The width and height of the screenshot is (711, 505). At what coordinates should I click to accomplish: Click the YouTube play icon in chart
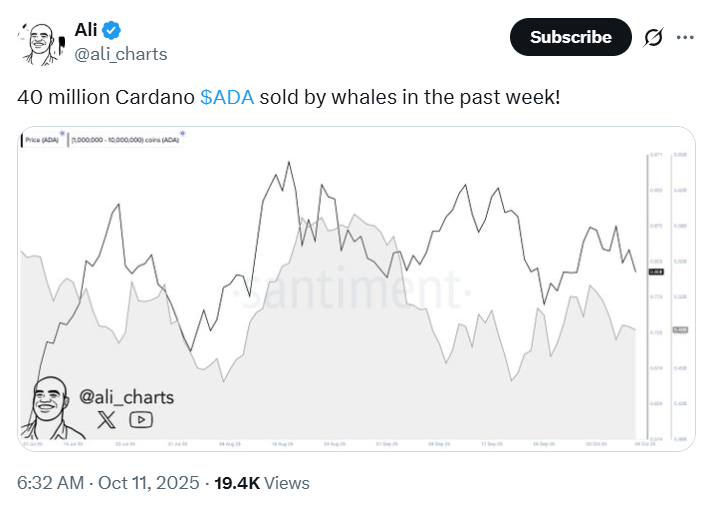pos(141,420)
